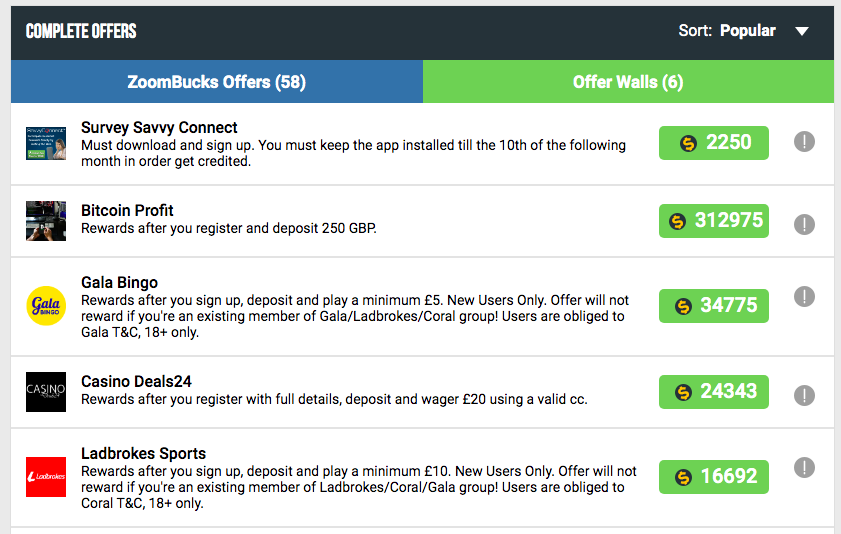
Task: Claim the 312975 points reward button
Action: point(713,221)
